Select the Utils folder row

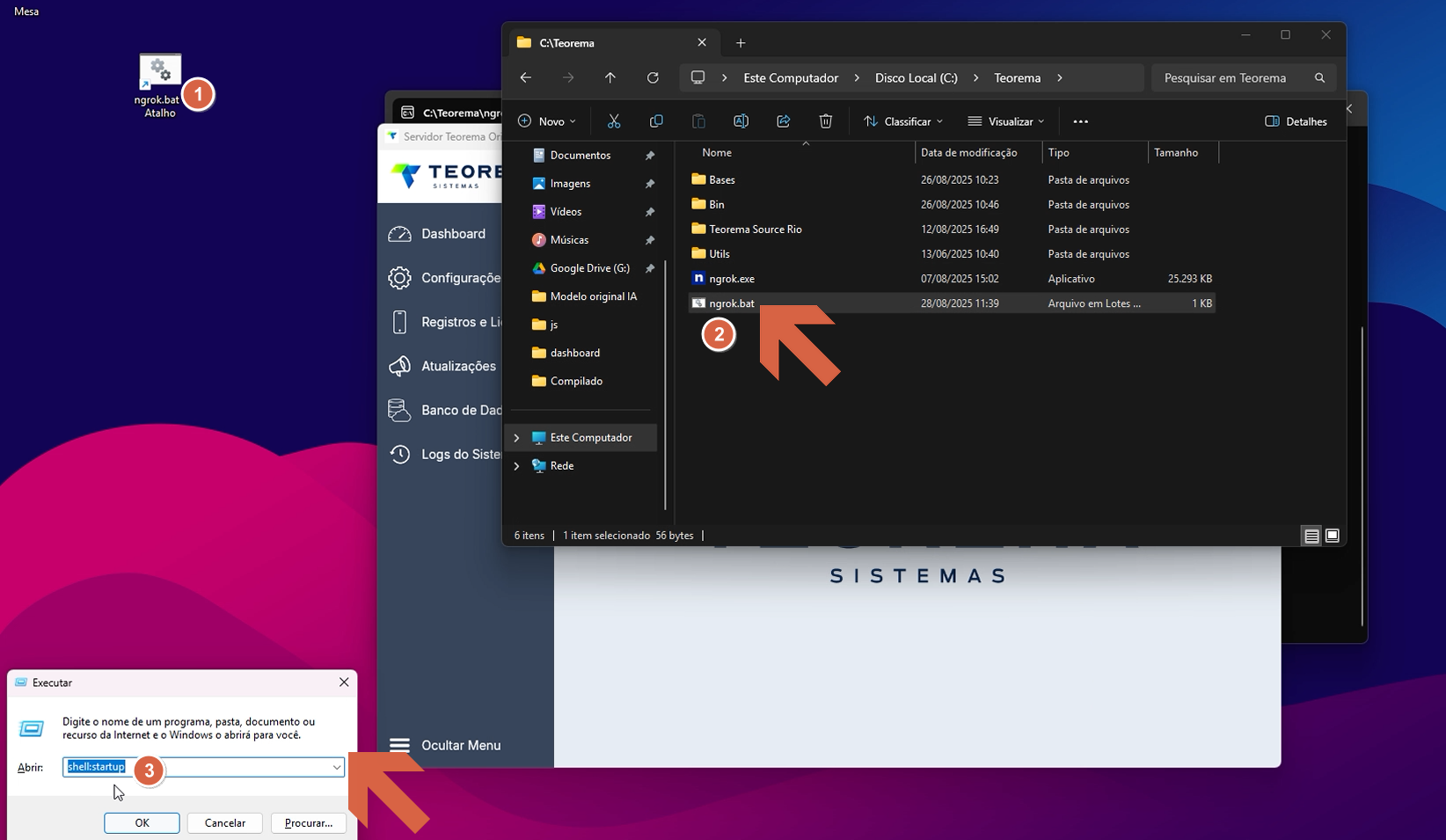pos(952,253)
